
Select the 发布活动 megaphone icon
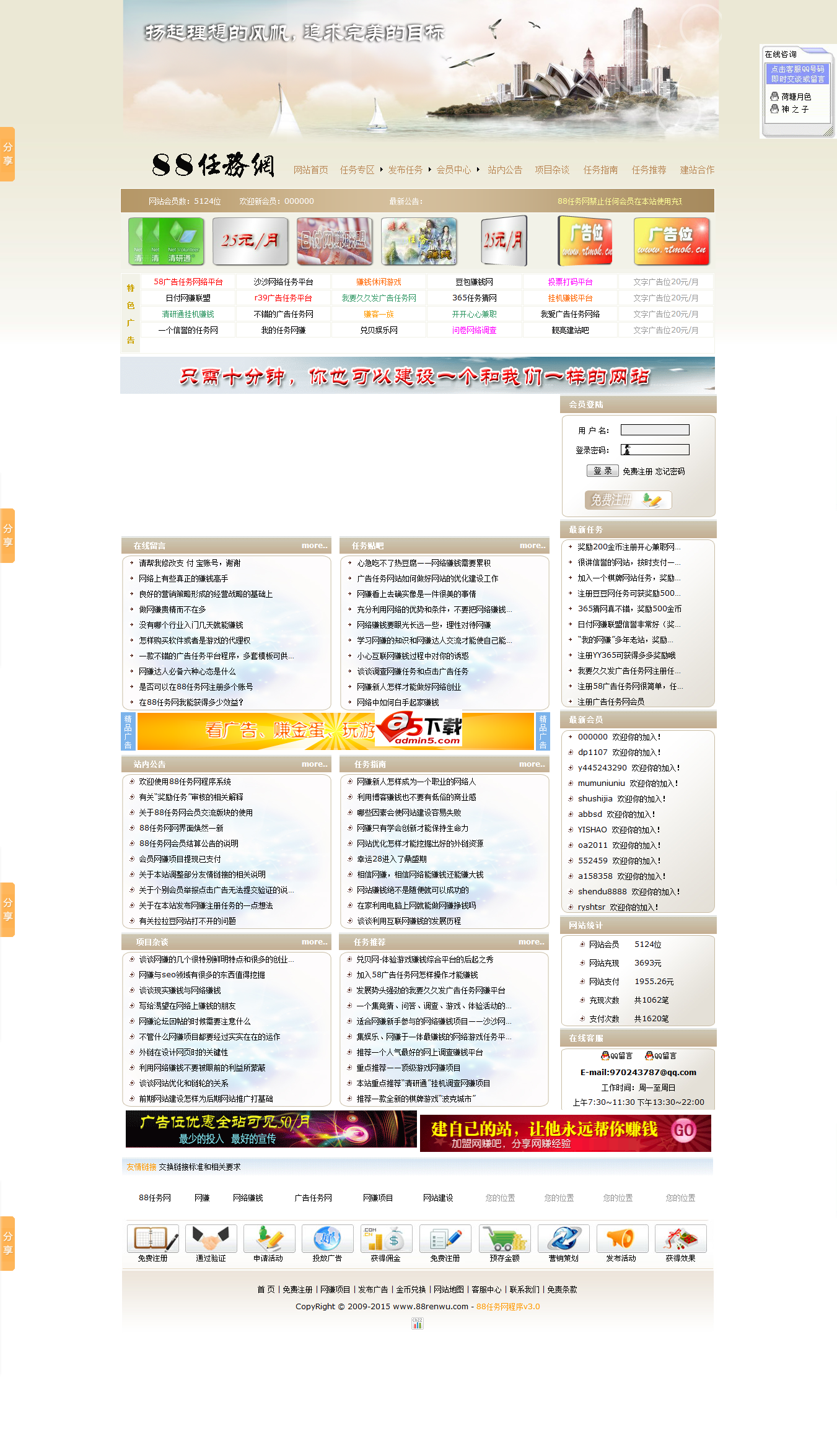(622, 1239)
